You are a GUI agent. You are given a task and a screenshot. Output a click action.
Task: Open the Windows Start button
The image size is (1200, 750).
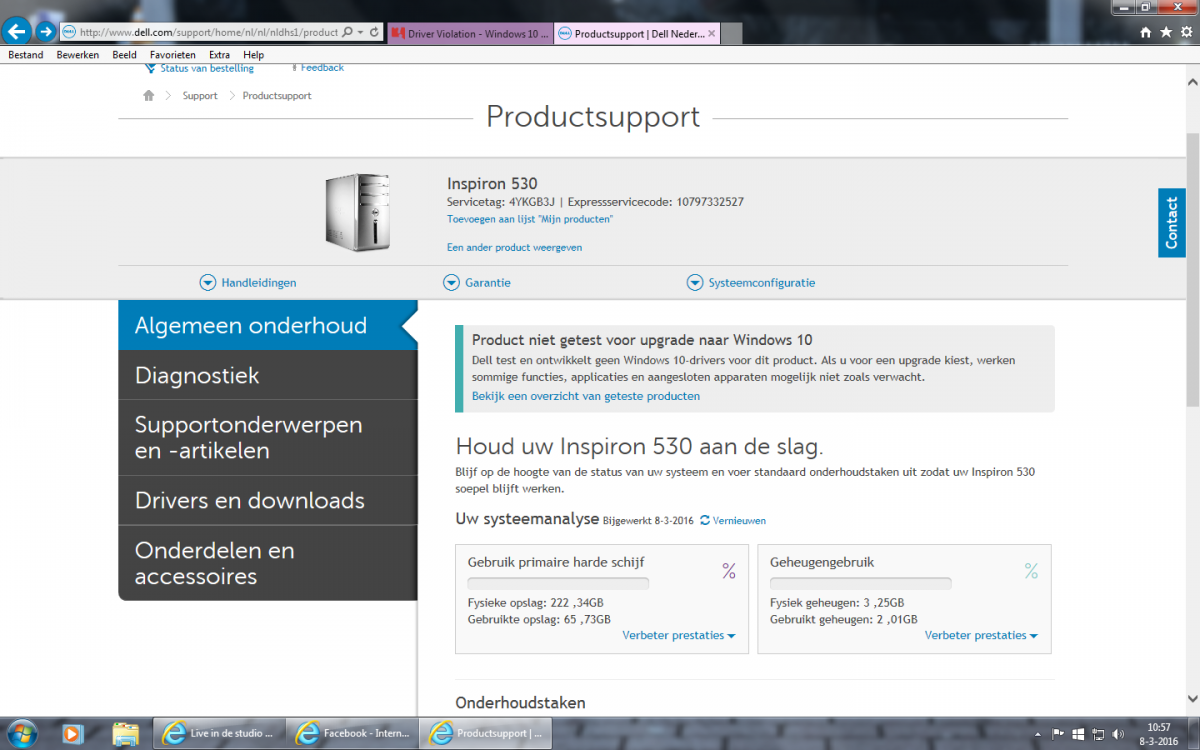click(x=21, y=733)
